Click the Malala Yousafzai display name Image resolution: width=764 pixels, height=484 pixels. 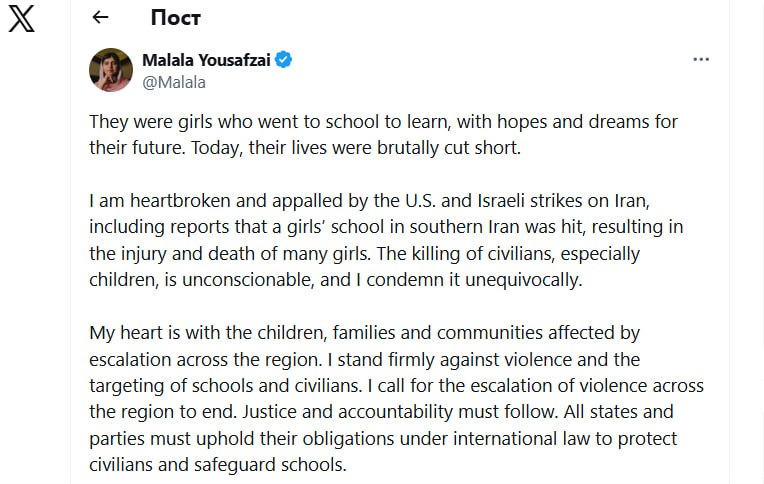point(206,61)
